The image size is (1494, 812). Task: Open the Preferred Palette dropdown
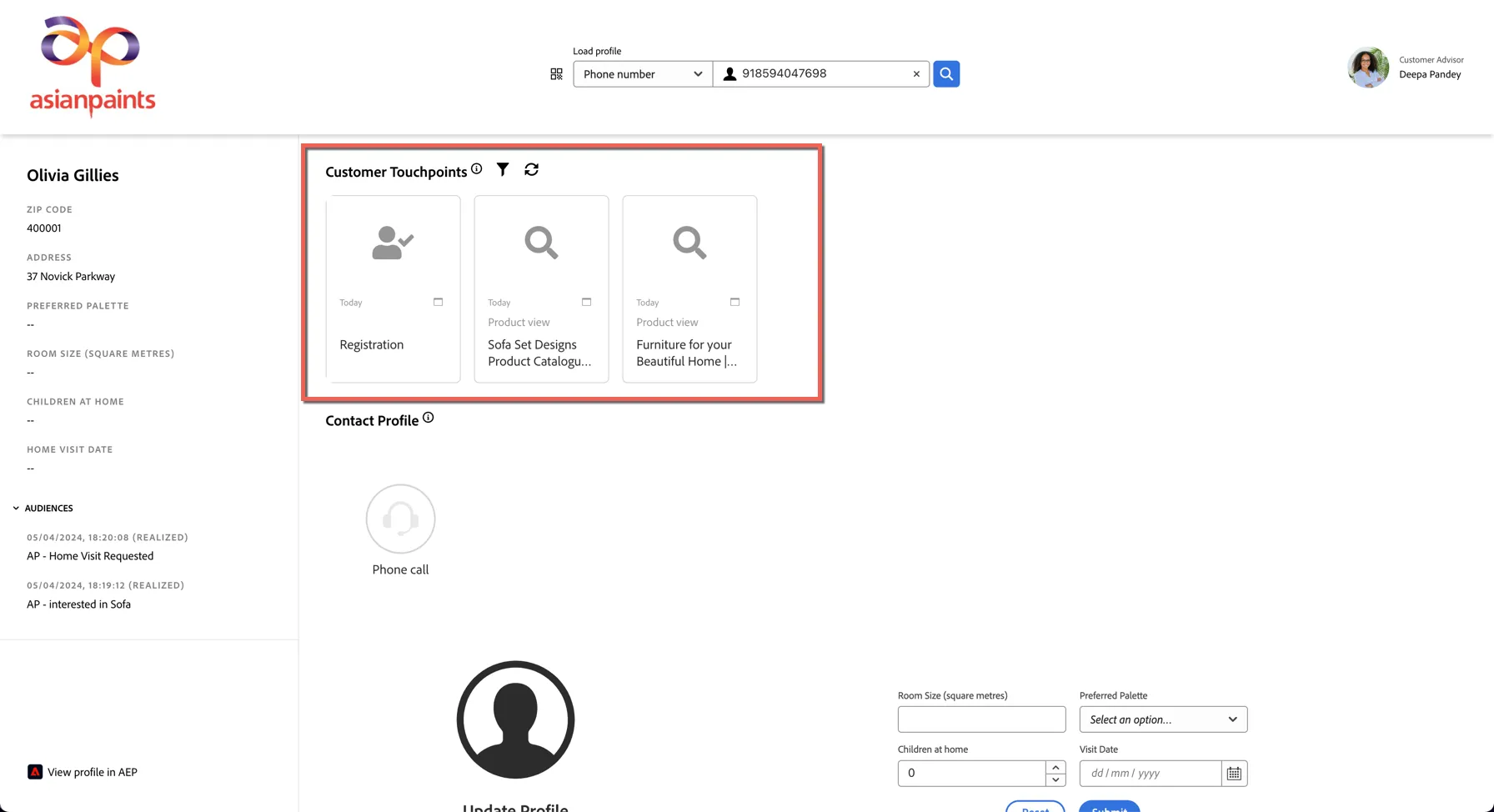(1163, 719)
